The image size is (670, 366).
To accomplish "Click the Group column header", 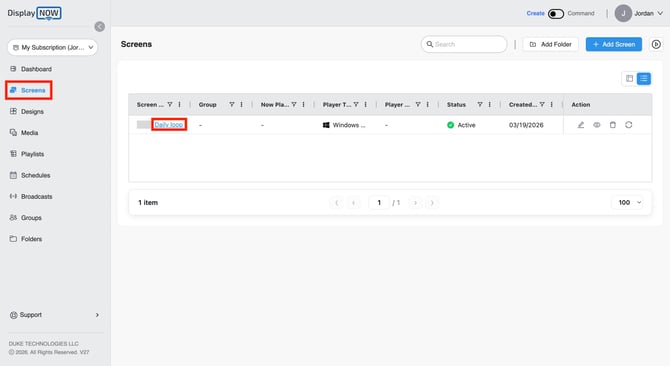I will (208, 105).
